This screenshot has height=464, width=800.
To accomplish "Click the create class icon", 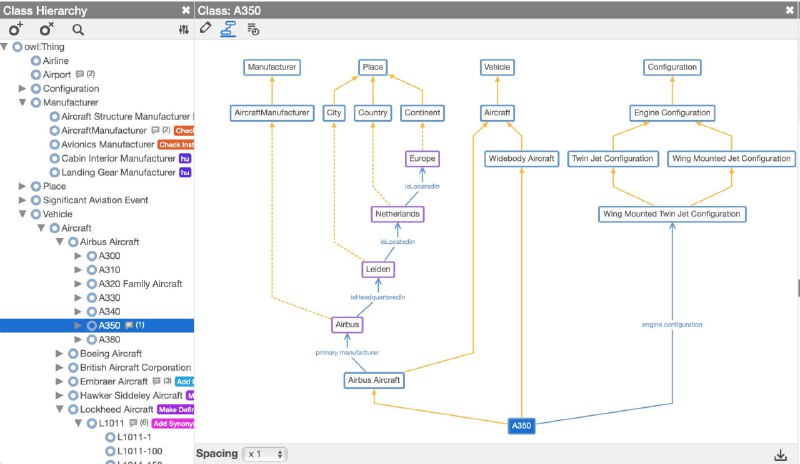I will click(x=16, y=29).
